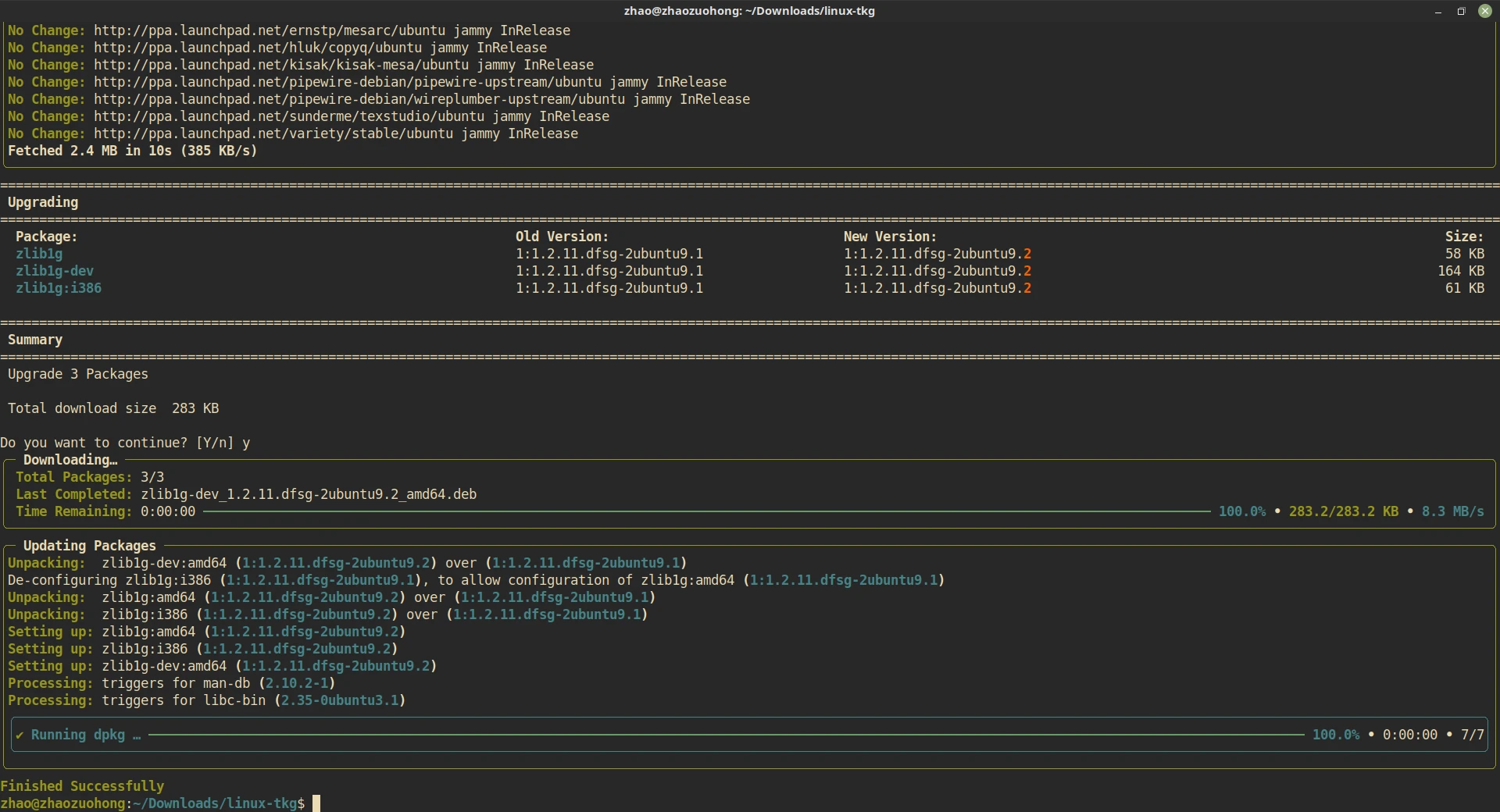Click the 58 KB size value
The height and width of the screenshot is (812, 1500).
tap(1465, 254)
